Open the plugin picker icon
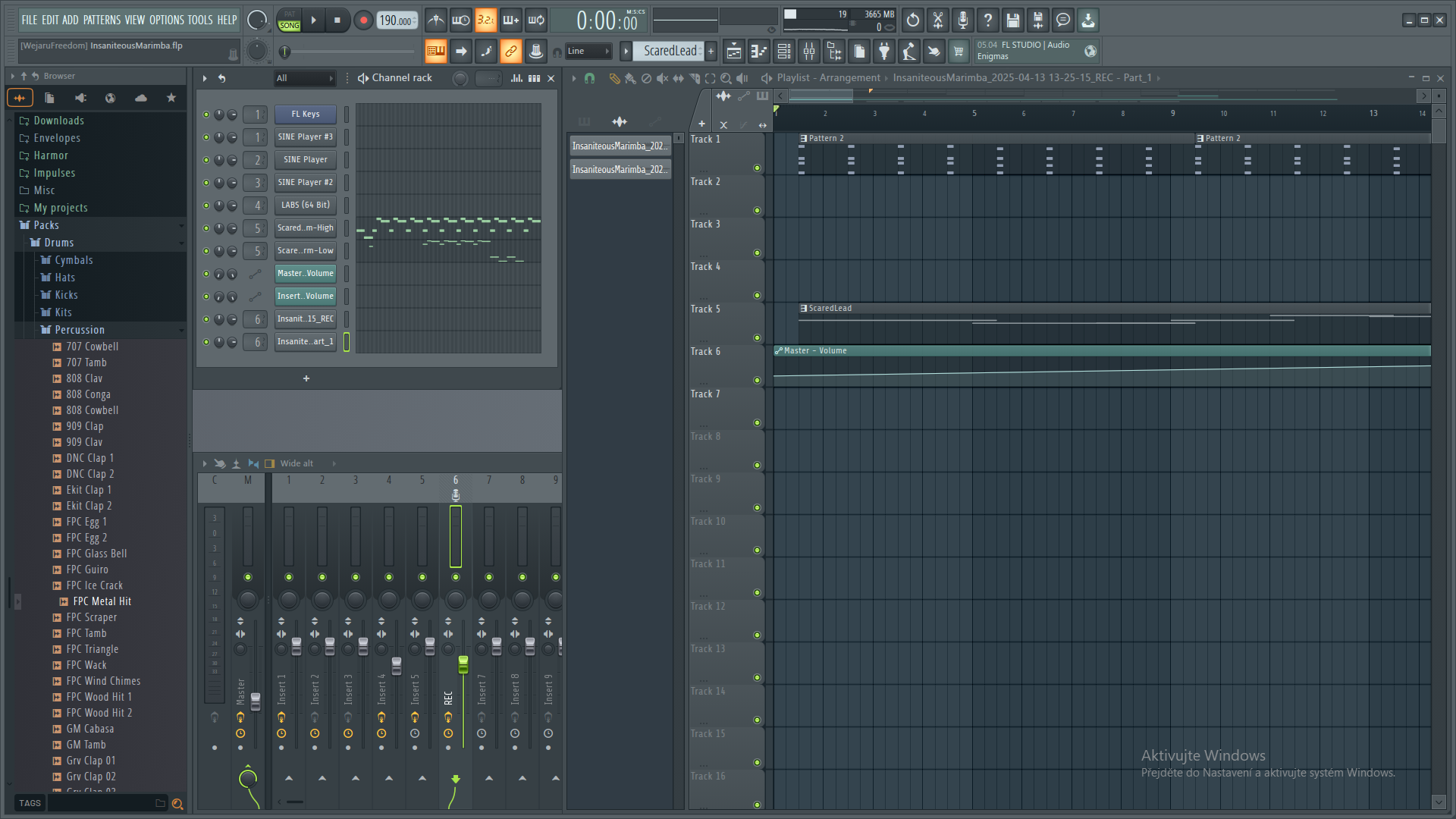The height and width of the screenshot is (819, 1456). [x=884, y=52]
